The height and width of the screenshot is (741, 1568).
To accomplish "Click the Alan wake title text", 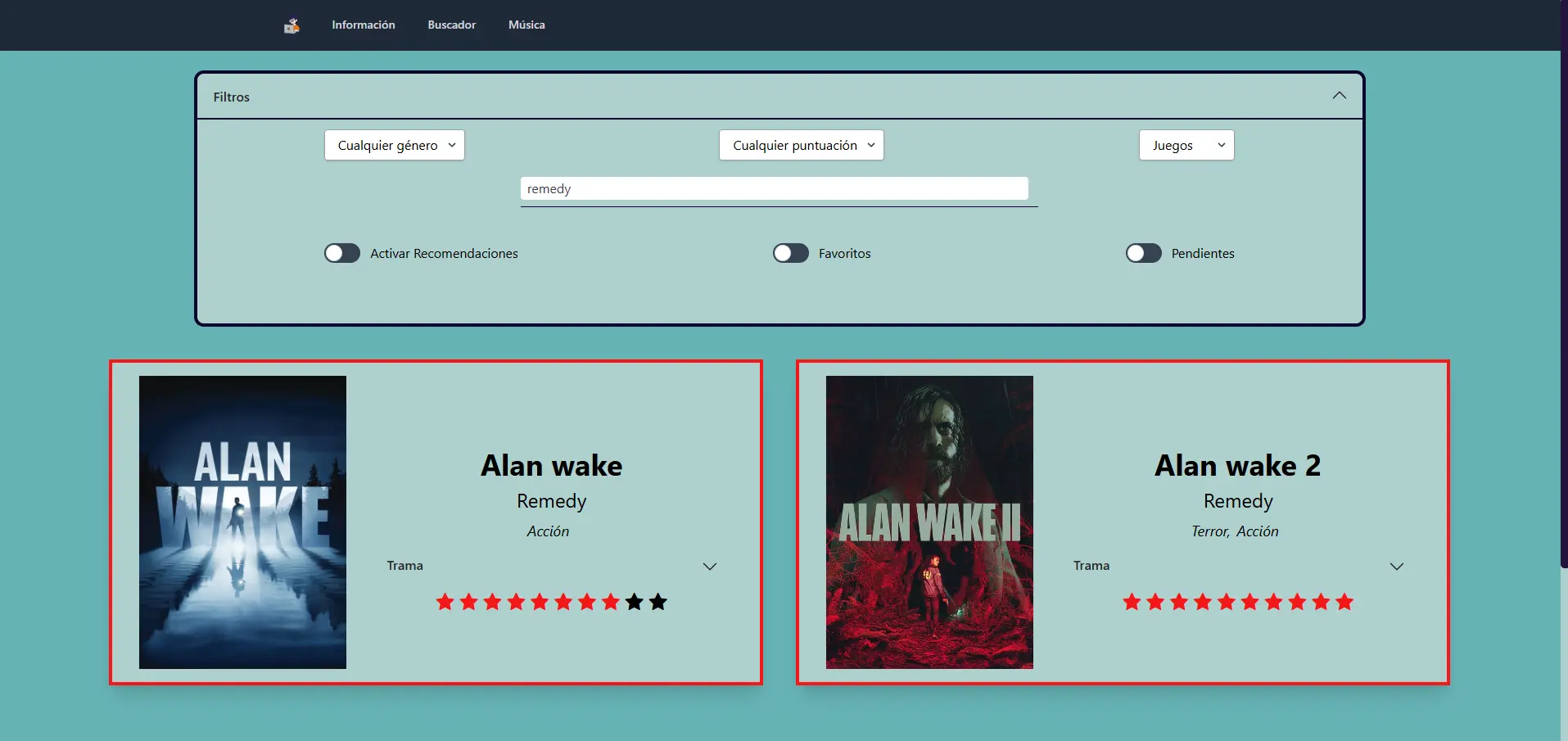I will coord(552,466).
